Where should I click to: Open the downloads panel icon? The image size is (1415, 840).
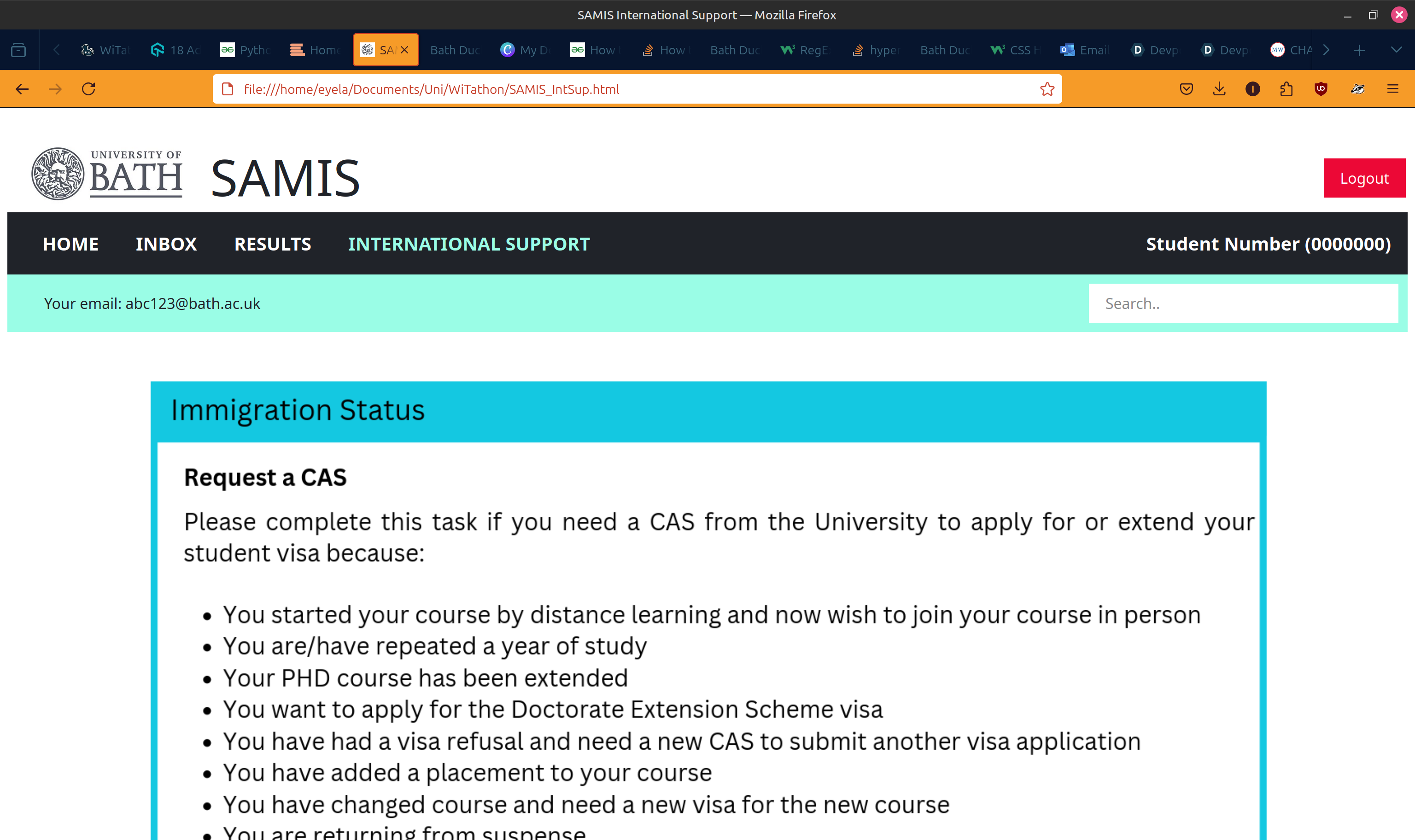point(1219,89)
